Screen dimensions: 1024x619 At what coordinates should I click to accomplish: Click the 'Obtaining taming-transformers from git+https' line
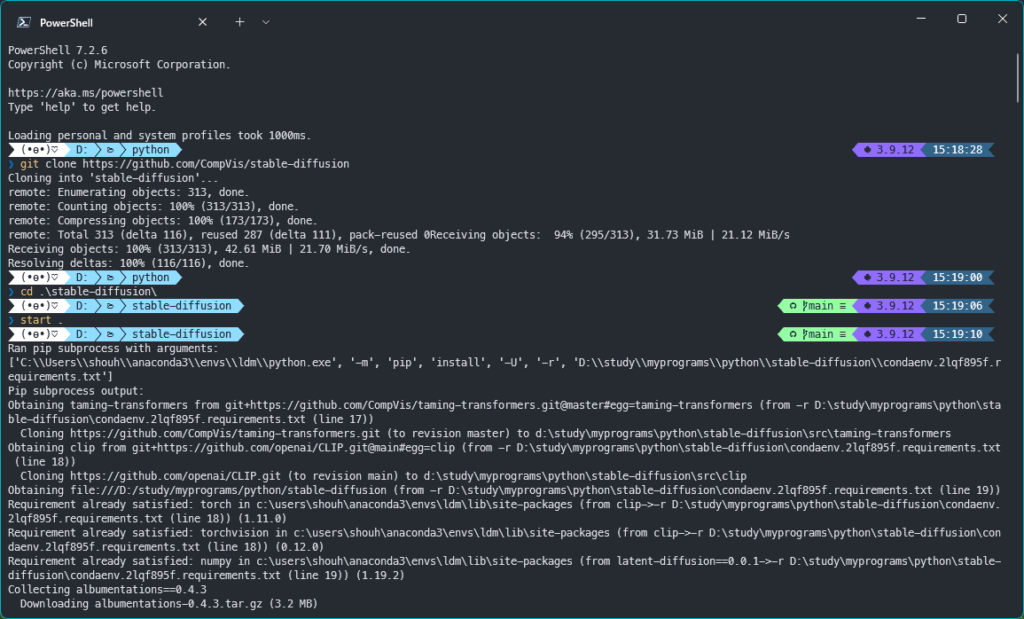504,412
